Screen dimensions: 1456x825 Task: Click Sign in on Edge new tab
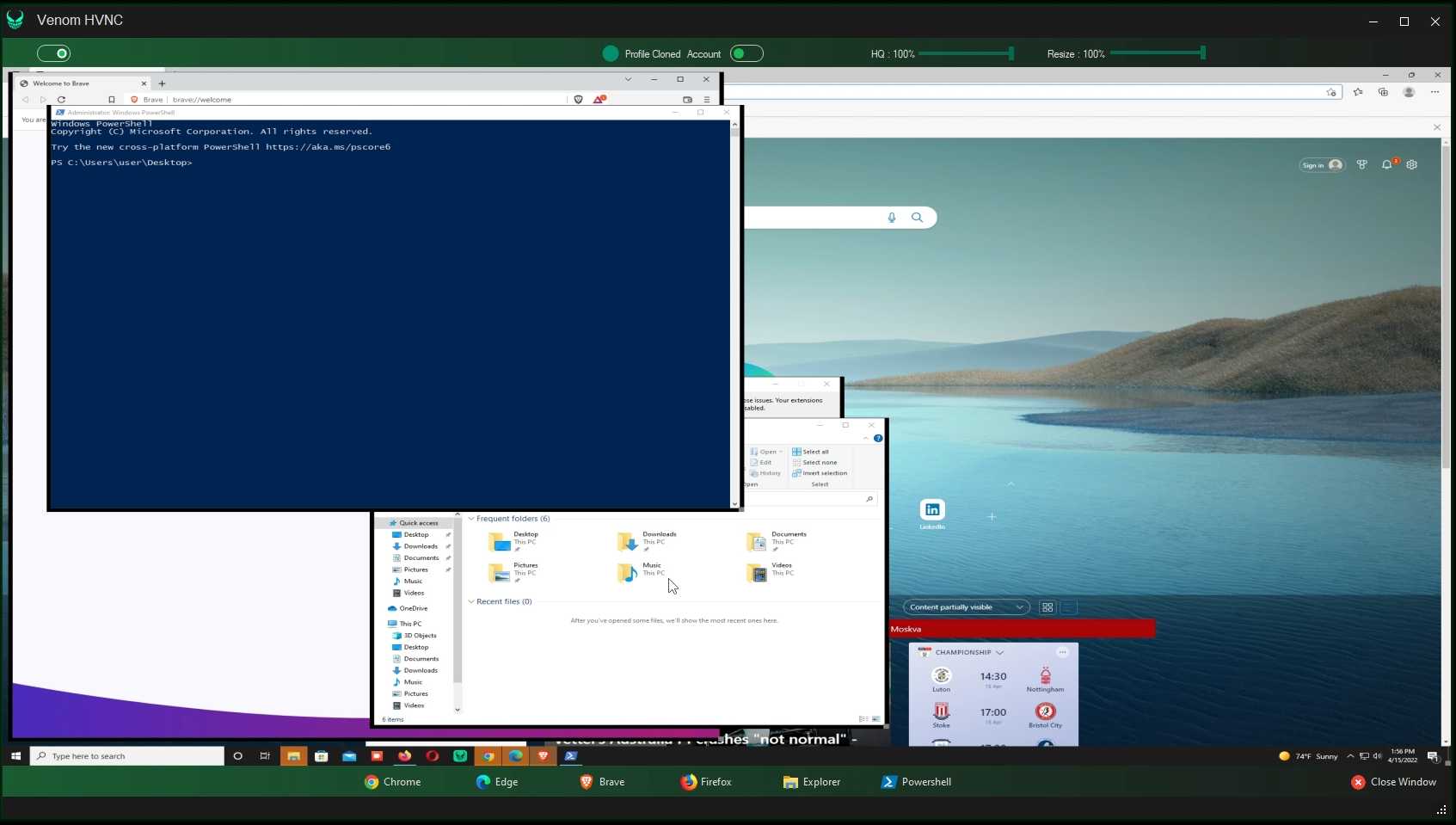coord(1321,165)
